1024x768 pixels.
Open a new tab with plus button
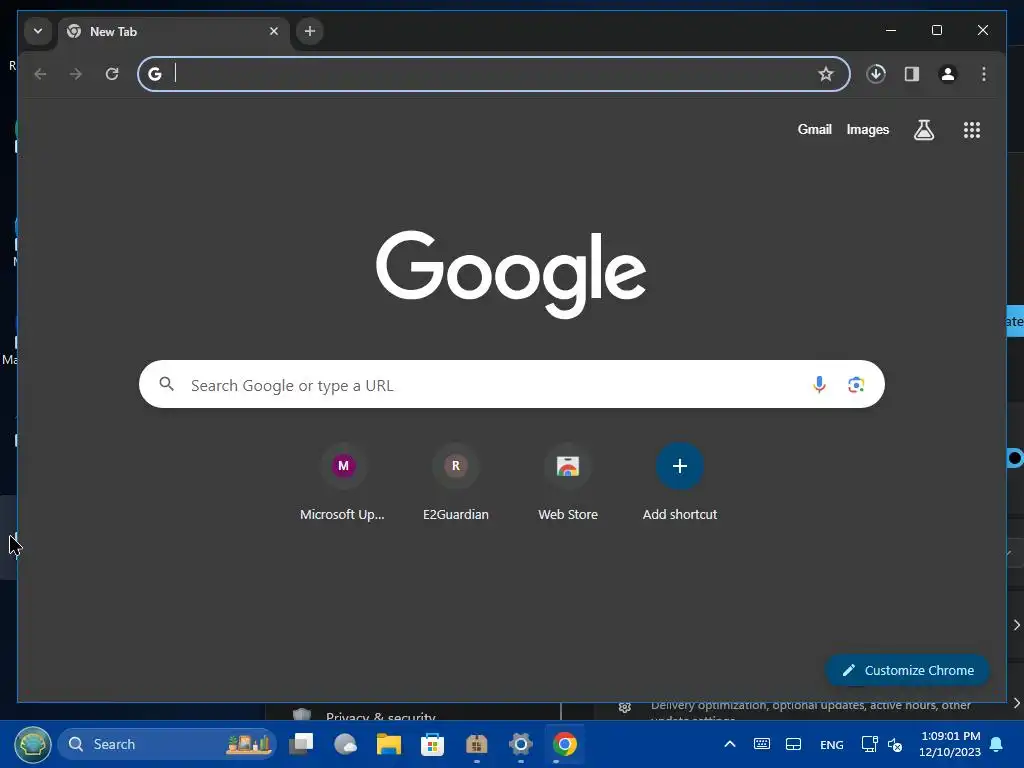pyautogui.click(x=310, y=31)
